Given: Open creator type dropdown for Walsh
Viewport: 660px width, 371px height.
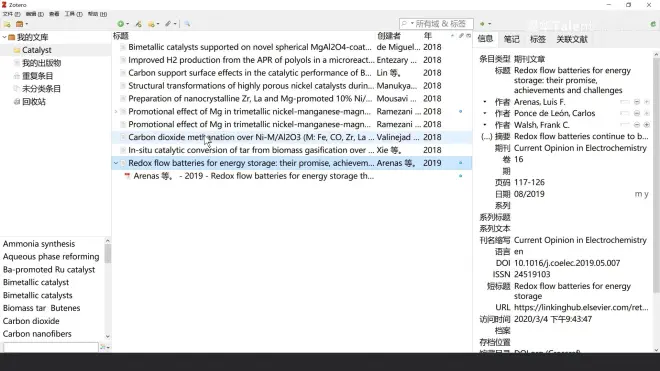Looking at the screenshot, I should point(485,125).
